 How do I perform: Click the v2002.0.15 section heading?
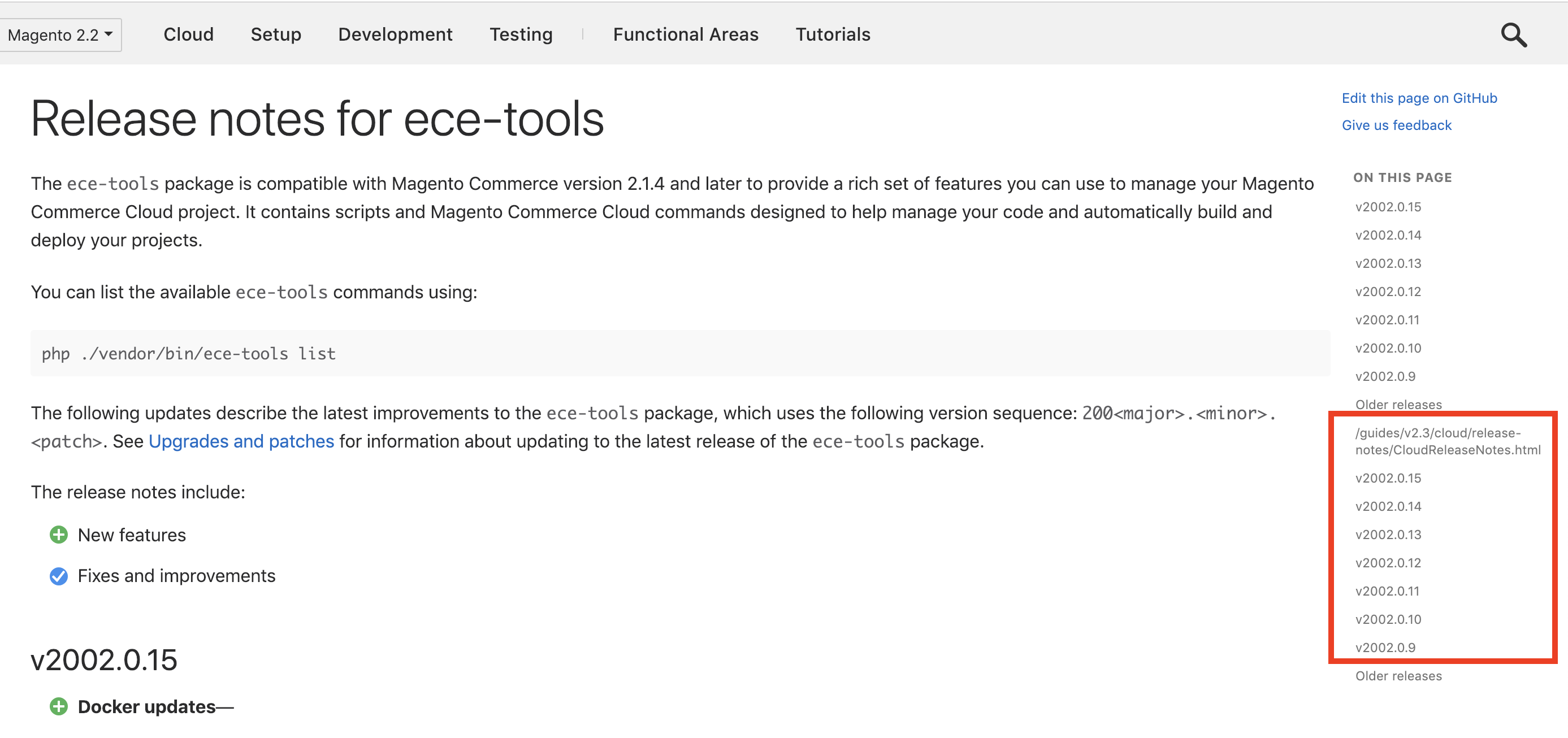point(104,660)
